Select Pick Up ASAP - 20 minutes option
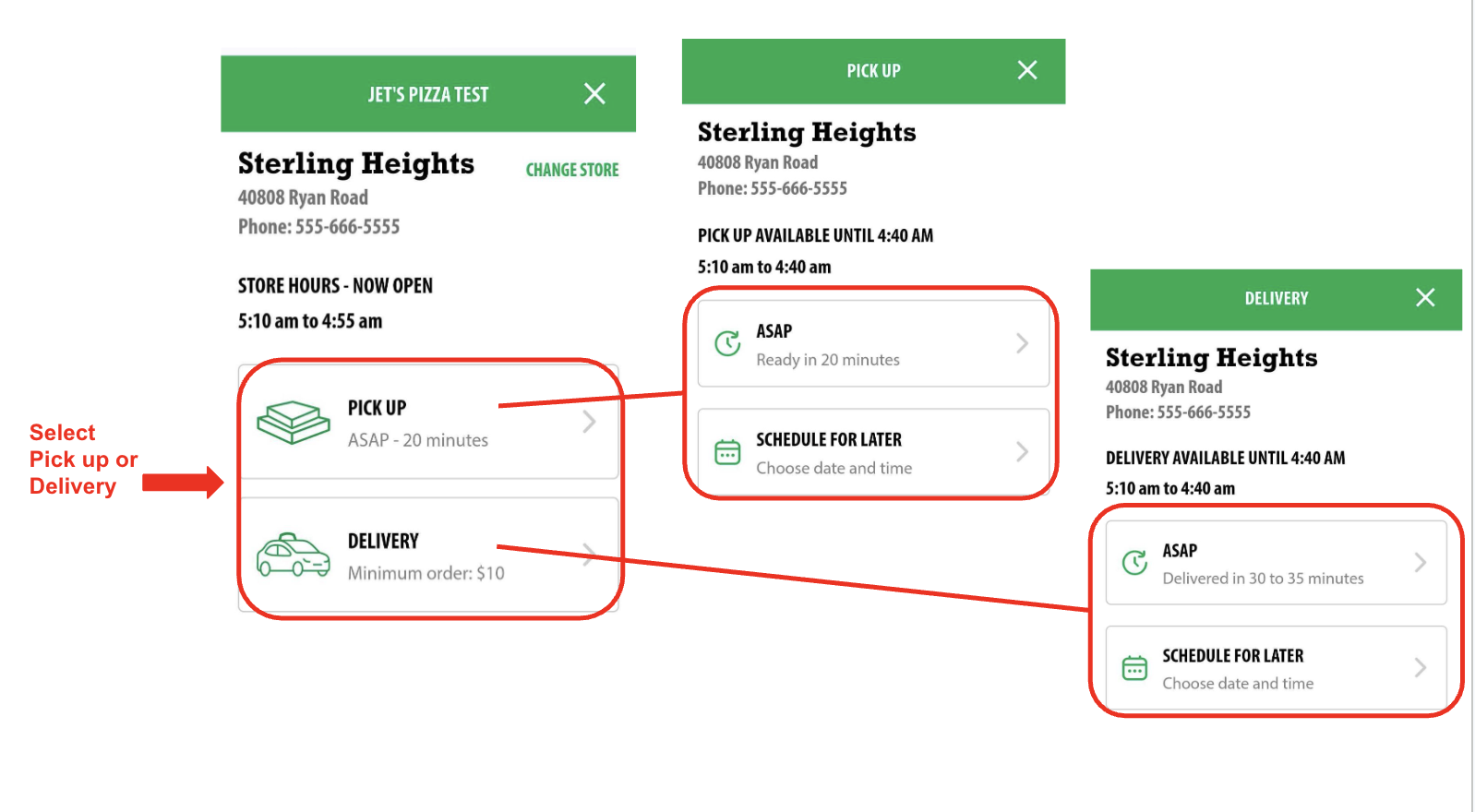Image resolution: width=1475 pixels, height=812 pixels. [x=428, y=422]
